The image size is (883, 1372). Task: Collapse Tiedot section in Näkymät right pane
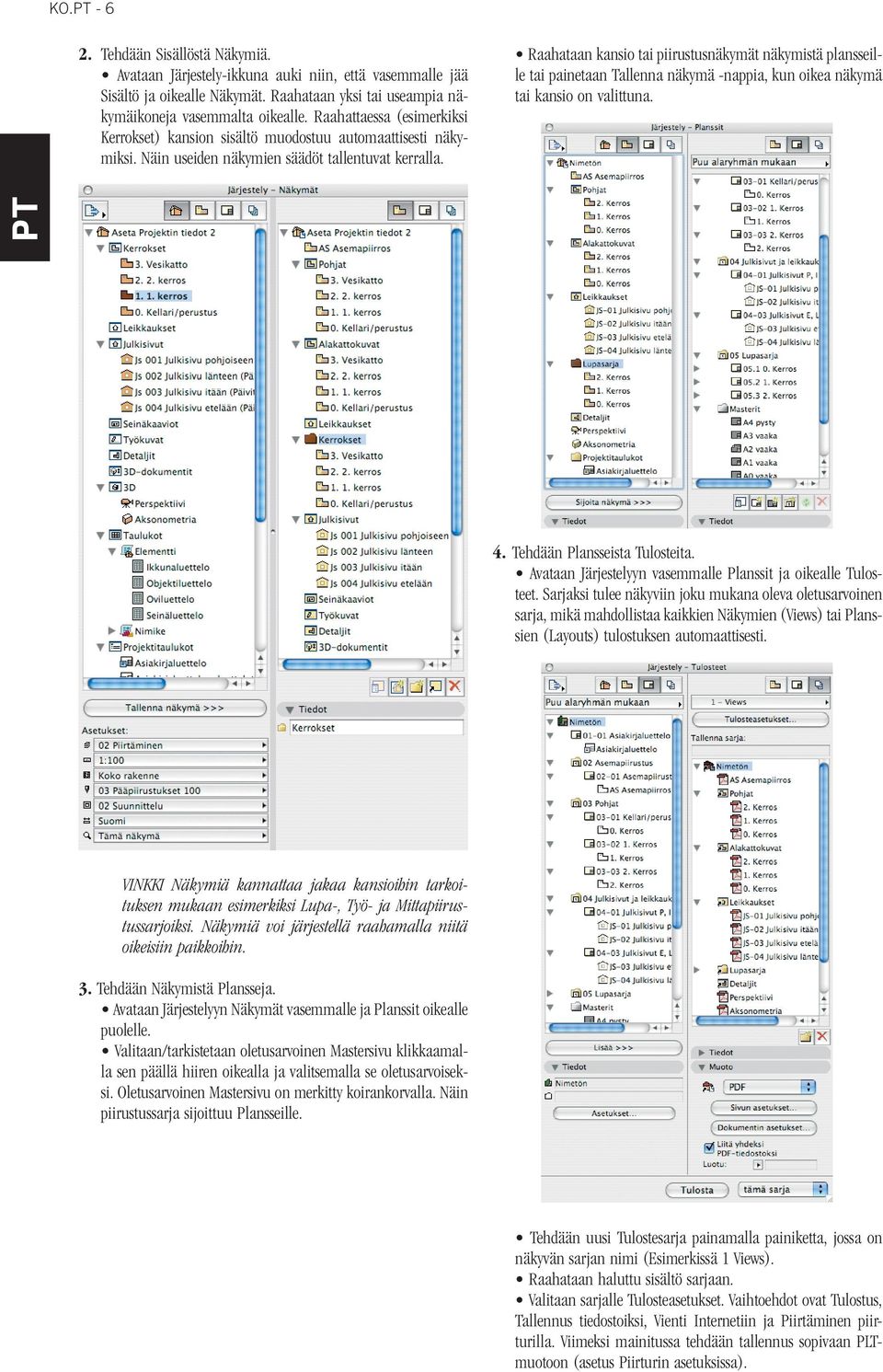click(289, 709)
